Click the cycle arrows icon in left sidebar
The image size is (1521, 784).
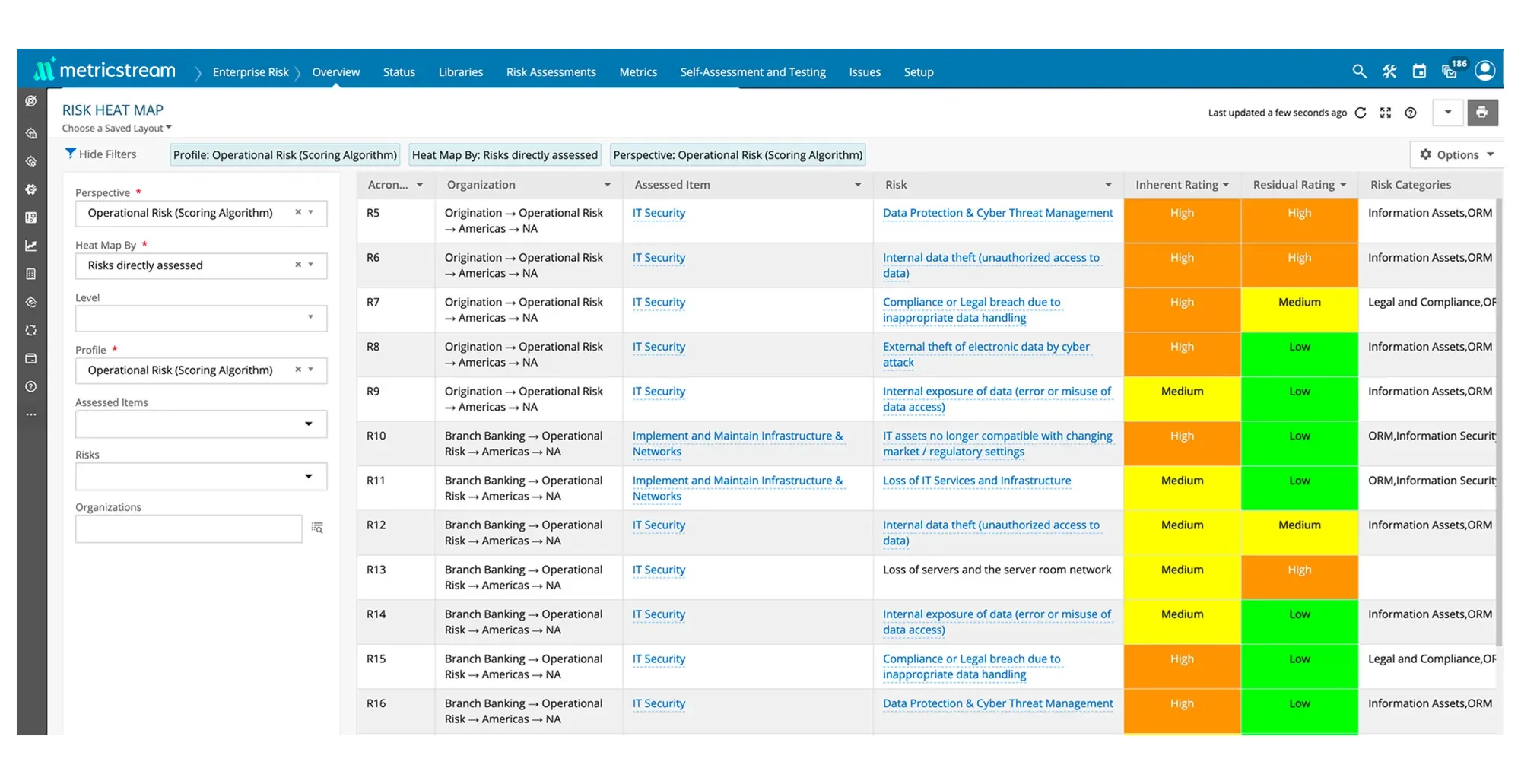click(x=31, y=330)
